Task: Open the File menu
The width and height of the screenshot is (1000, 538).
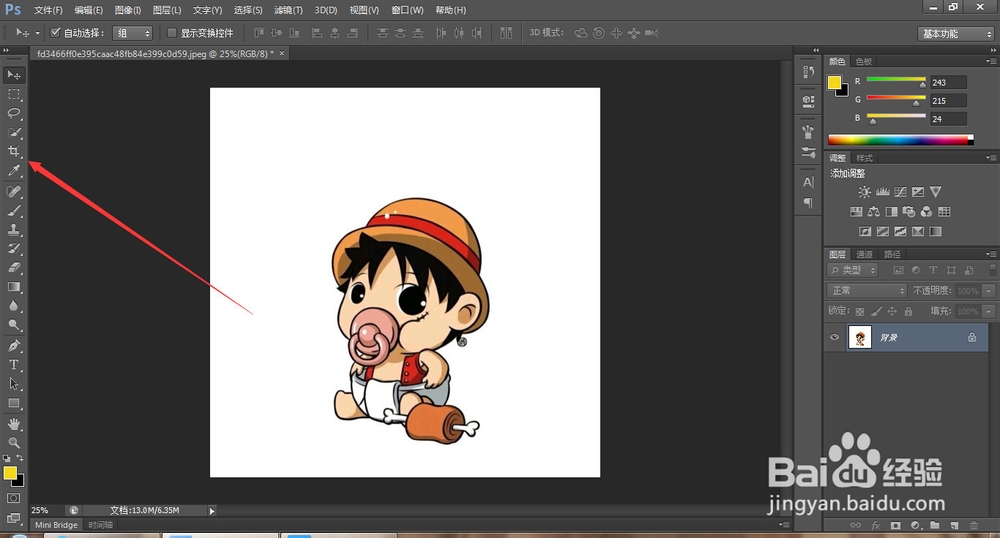Action: [48, 10]
